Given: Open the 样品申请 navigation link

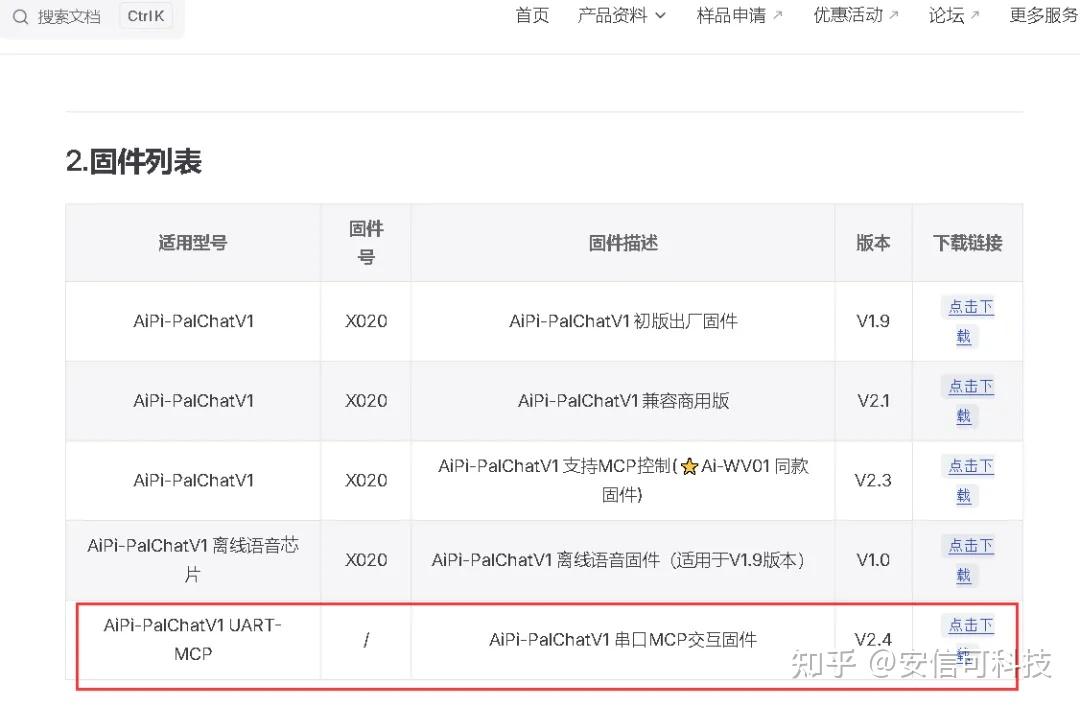Looking at the screenshot, I should 739,15.
